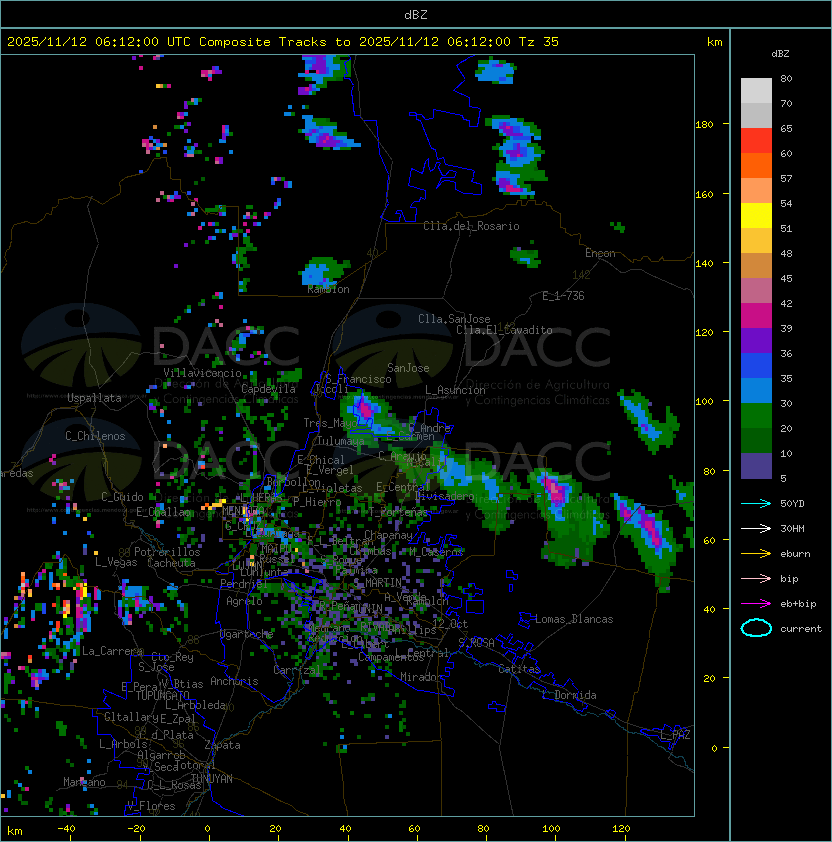Click the 'Capdevila' place label
This screenshot has width=832, height=842.
click(x=269, y=389)
